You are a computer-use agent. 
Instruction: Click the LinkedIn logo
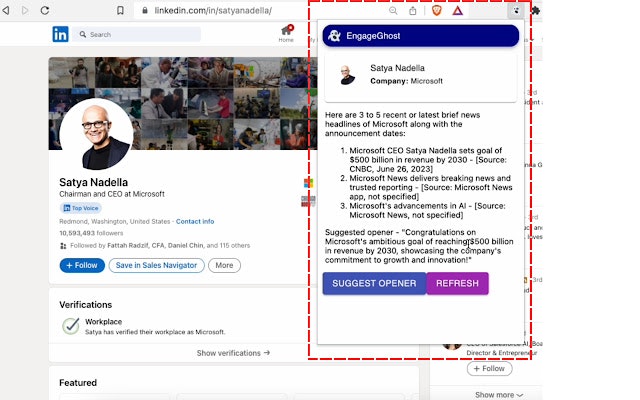point(60,34)
